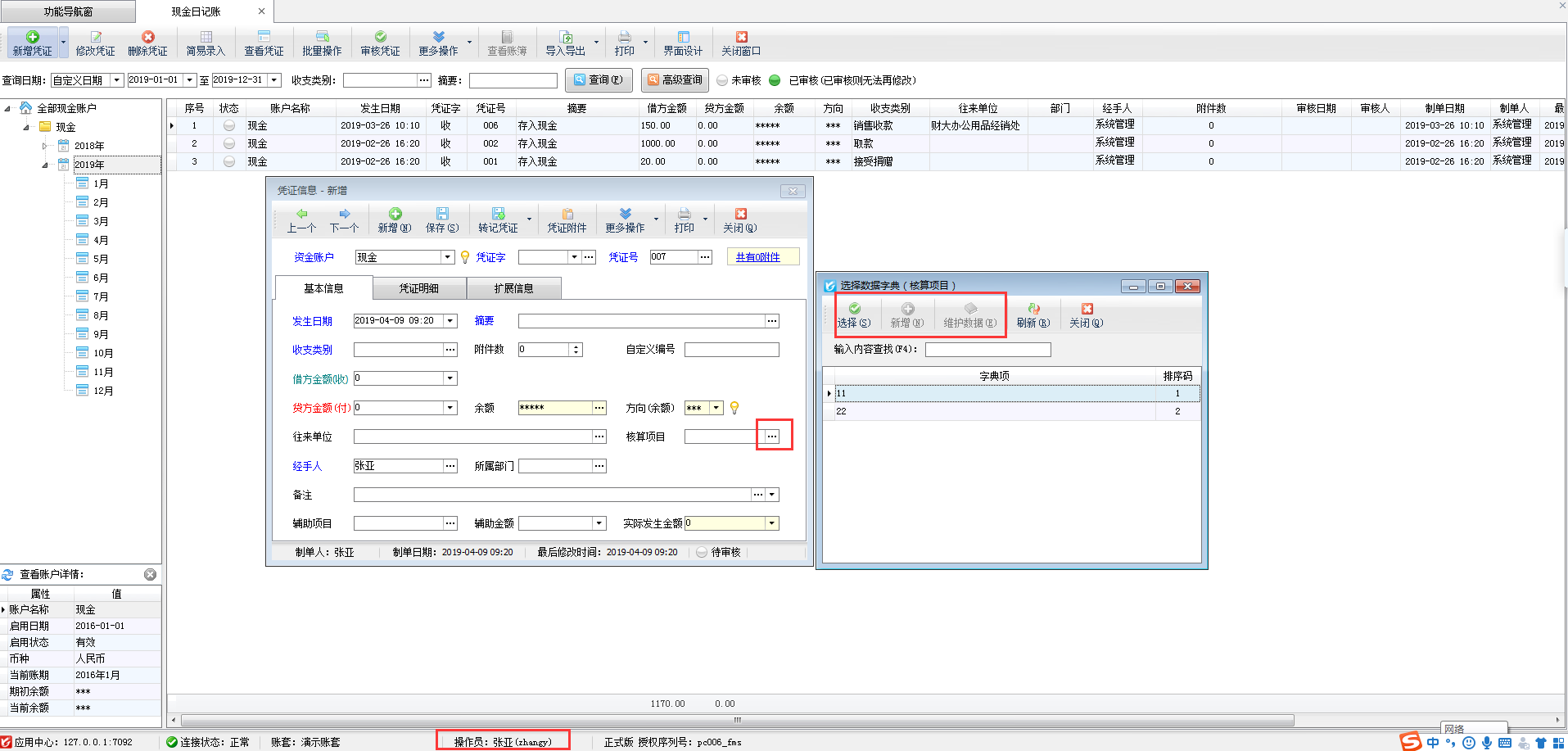This screenshot has width=1568, height=751.
Task: Open the 资金账户 dropdown showing 现金
Action: (x=447, y=256)
